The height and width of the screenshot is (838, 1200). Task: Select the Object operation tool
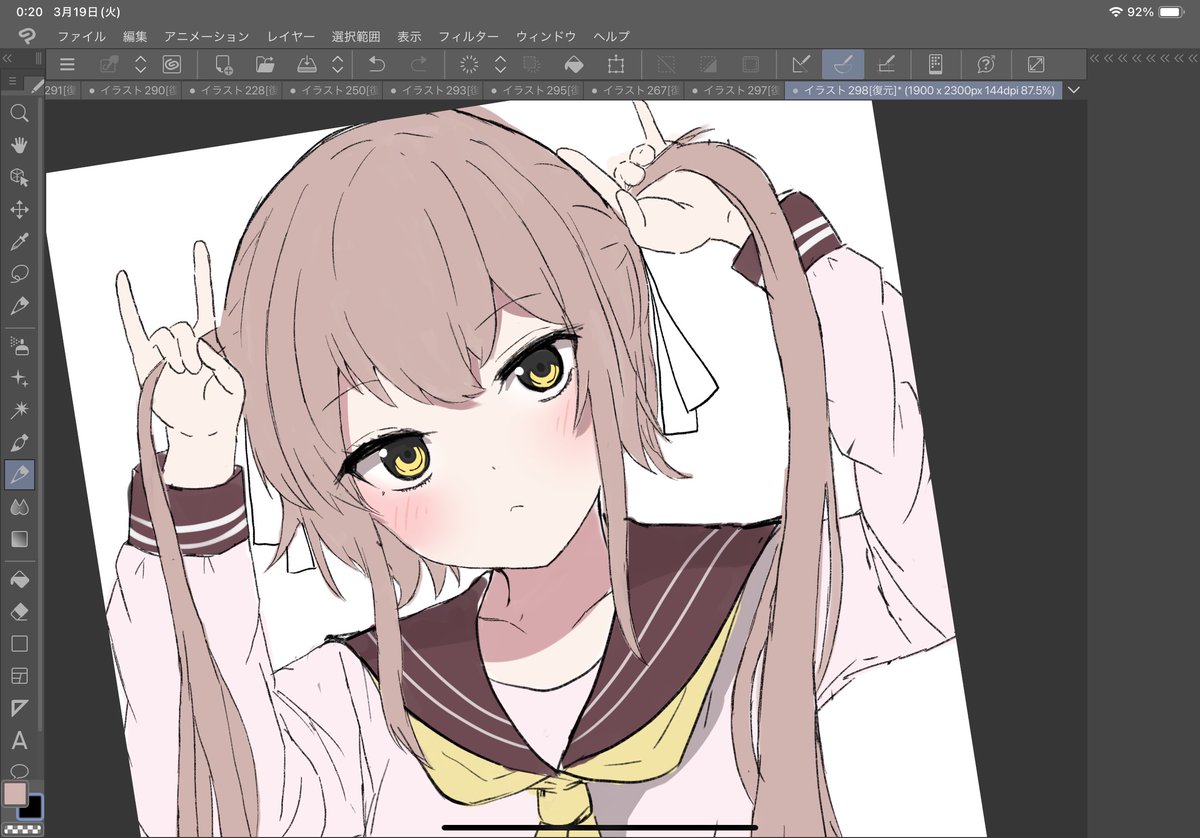[19, 177]
